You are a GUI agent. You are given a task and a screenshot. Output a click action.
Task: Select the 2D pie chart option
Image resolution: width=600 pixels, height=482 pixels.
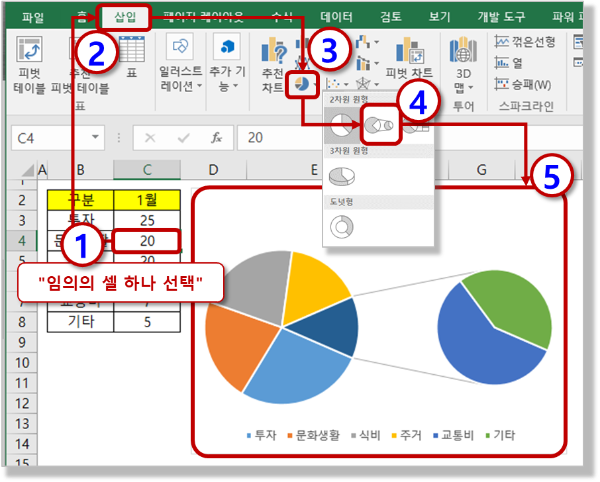[x=342, y=125]
